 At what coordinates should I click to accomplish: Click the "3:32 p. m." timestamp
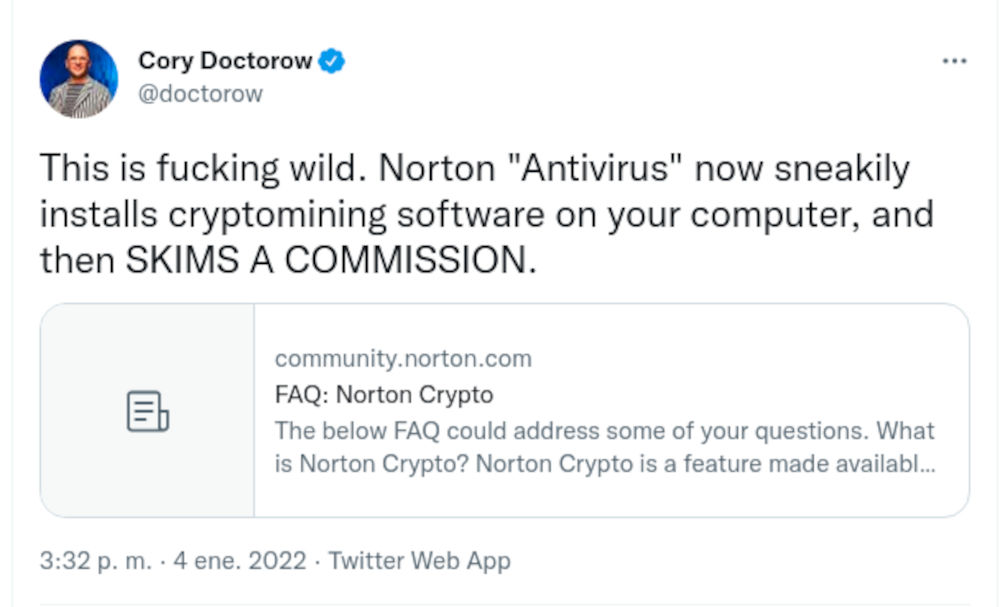(x=94, y=561)
